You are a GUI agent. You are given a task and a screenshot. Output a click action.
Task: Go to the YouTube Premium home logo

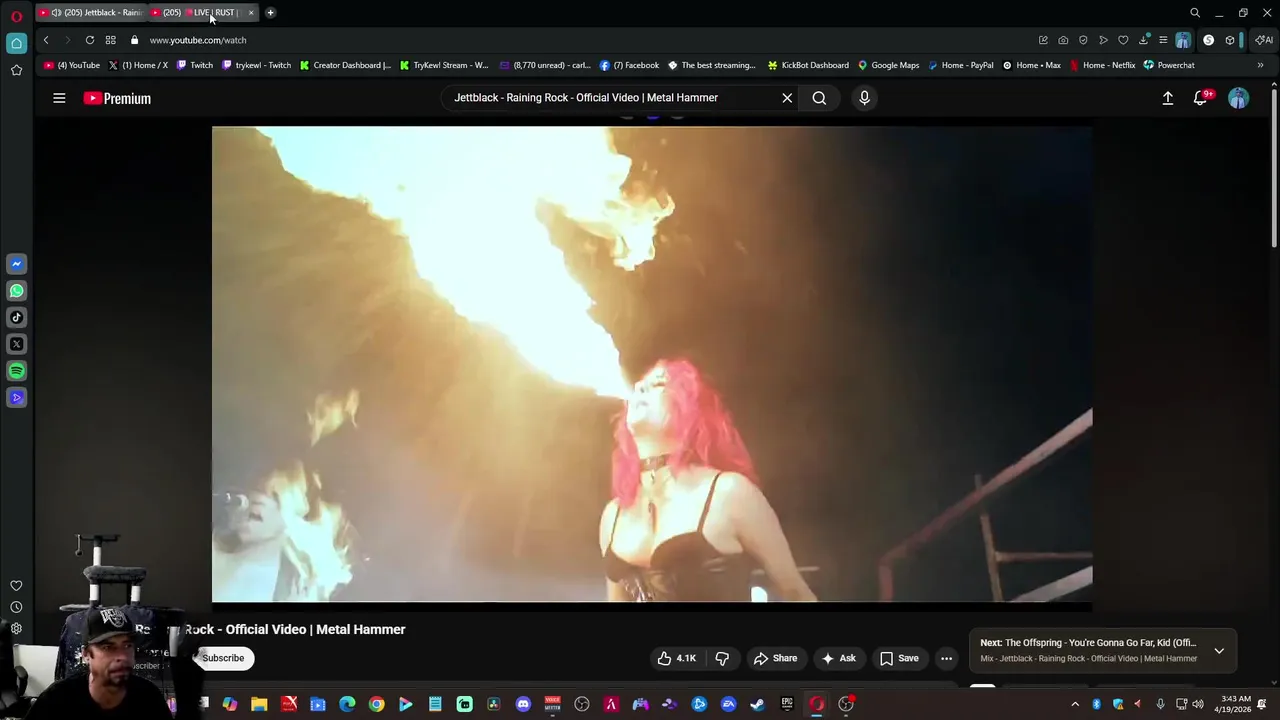pyautogui.click(x=117, y=98)
